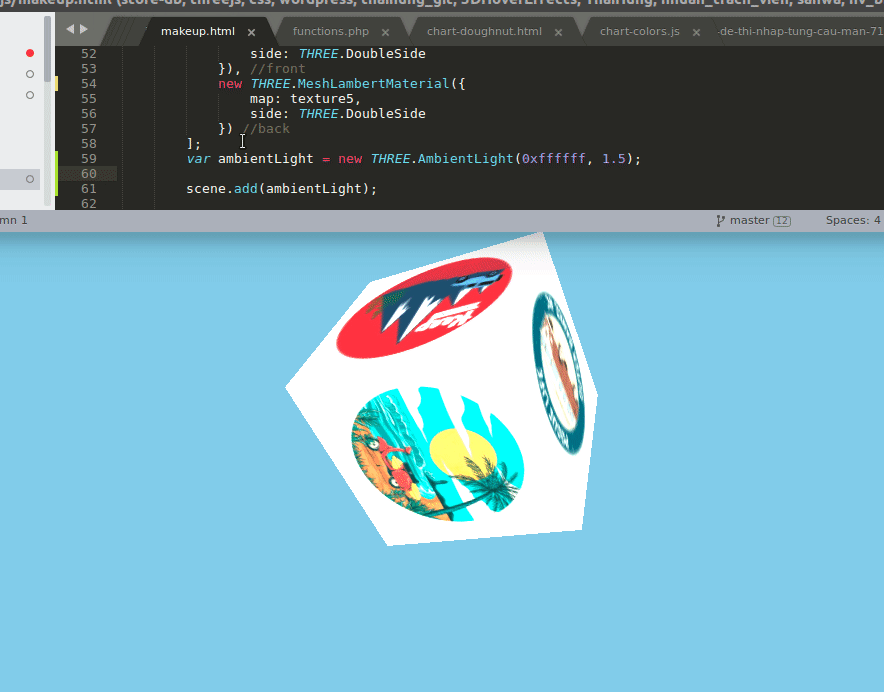Click the var keyword on line 59
The height and width of the screenshot is (692, 884).
click(x=198, y=158)
